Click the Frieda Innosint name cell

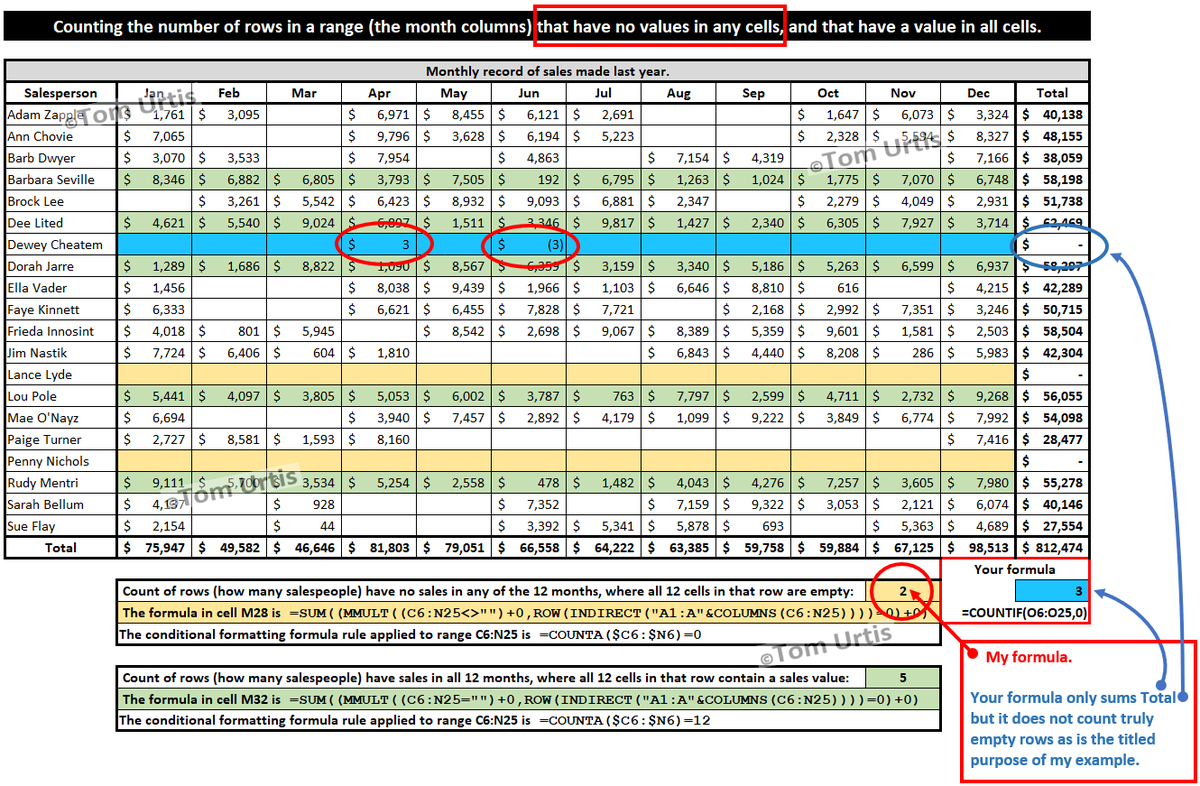[x=61, y=331]
